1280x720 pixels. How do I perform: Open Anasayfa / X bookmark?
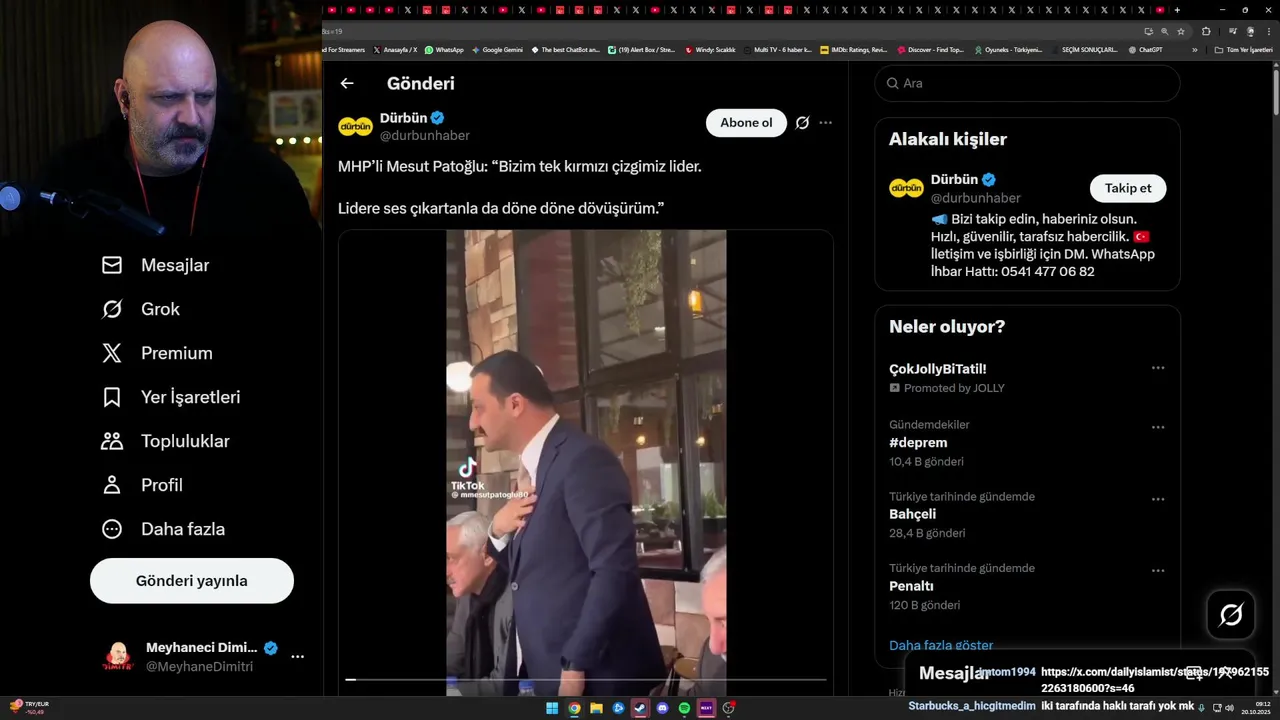click(395, 50)
